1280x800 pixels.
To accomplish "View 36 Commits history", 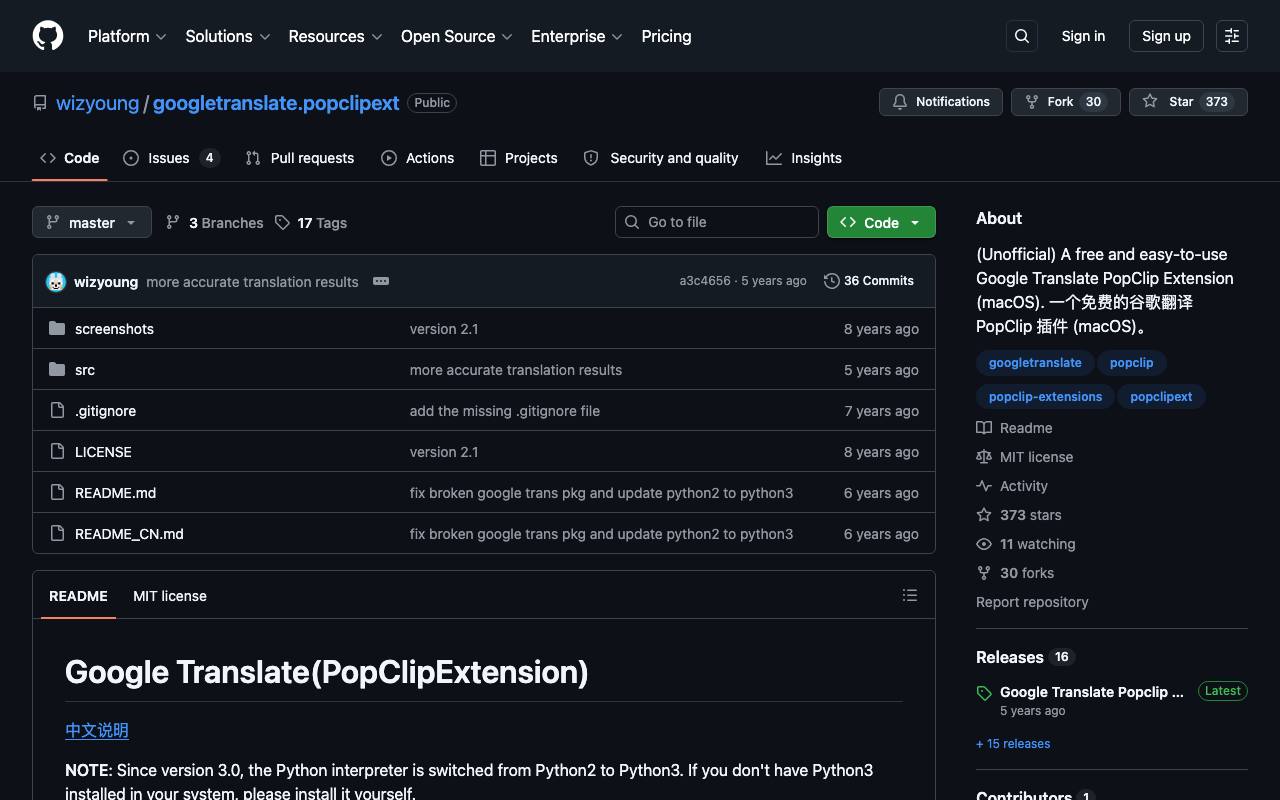I will pos(869,281).
